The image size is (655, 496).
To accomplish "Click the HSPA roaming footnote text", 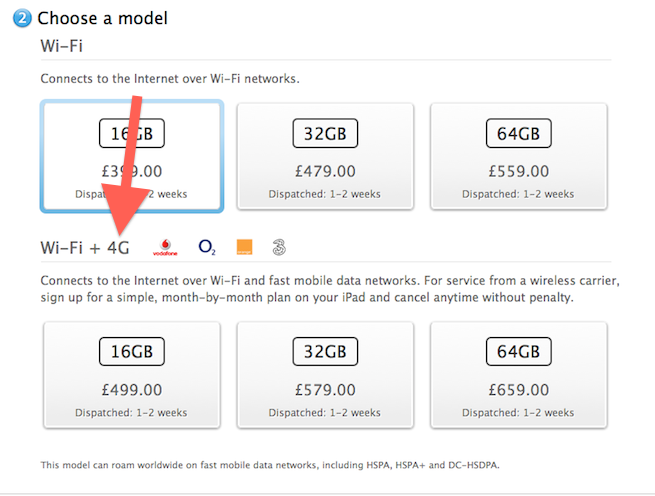I will 270,465.
